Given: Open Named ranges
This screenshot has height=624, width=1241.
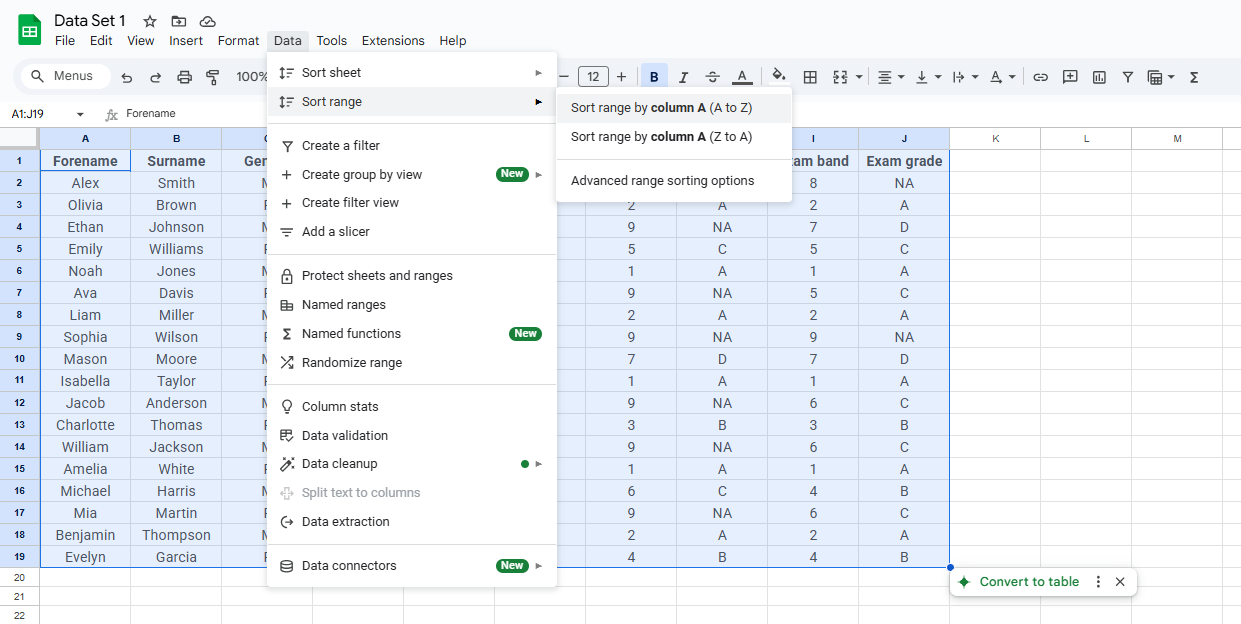Looking at the screenshot, I should [412, 305].
